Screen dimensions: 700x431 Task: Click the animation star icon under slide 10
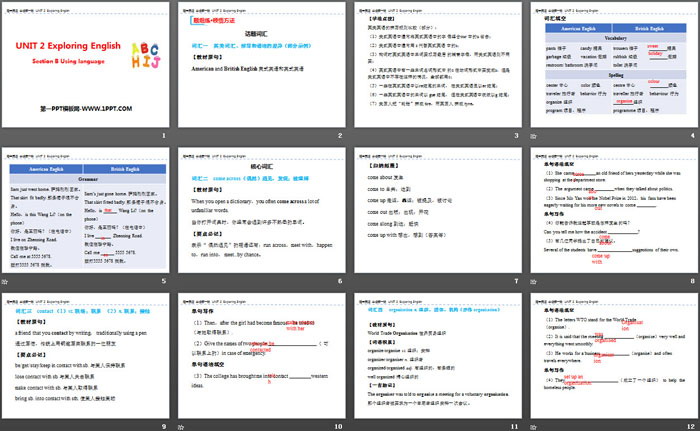point(181,427)
